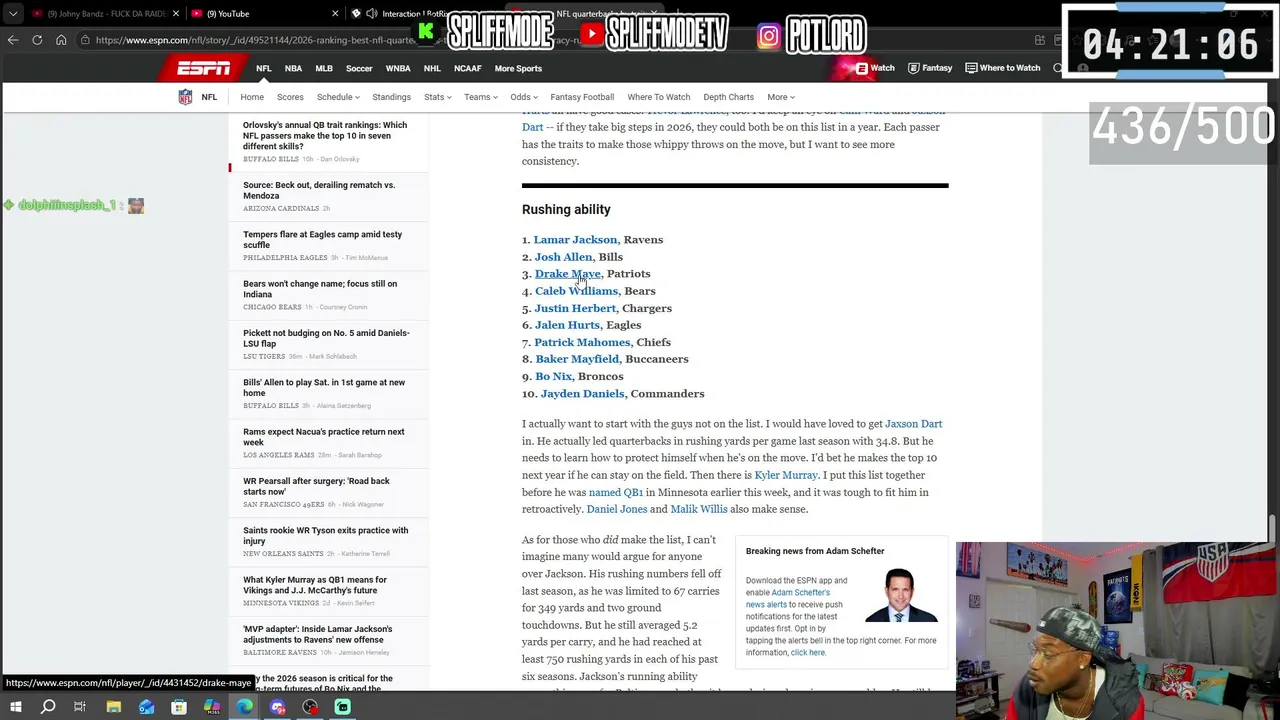Expand the More dropdown in the NFL nav
This screenshot has width=1280, height=720.
pos(781,97)
